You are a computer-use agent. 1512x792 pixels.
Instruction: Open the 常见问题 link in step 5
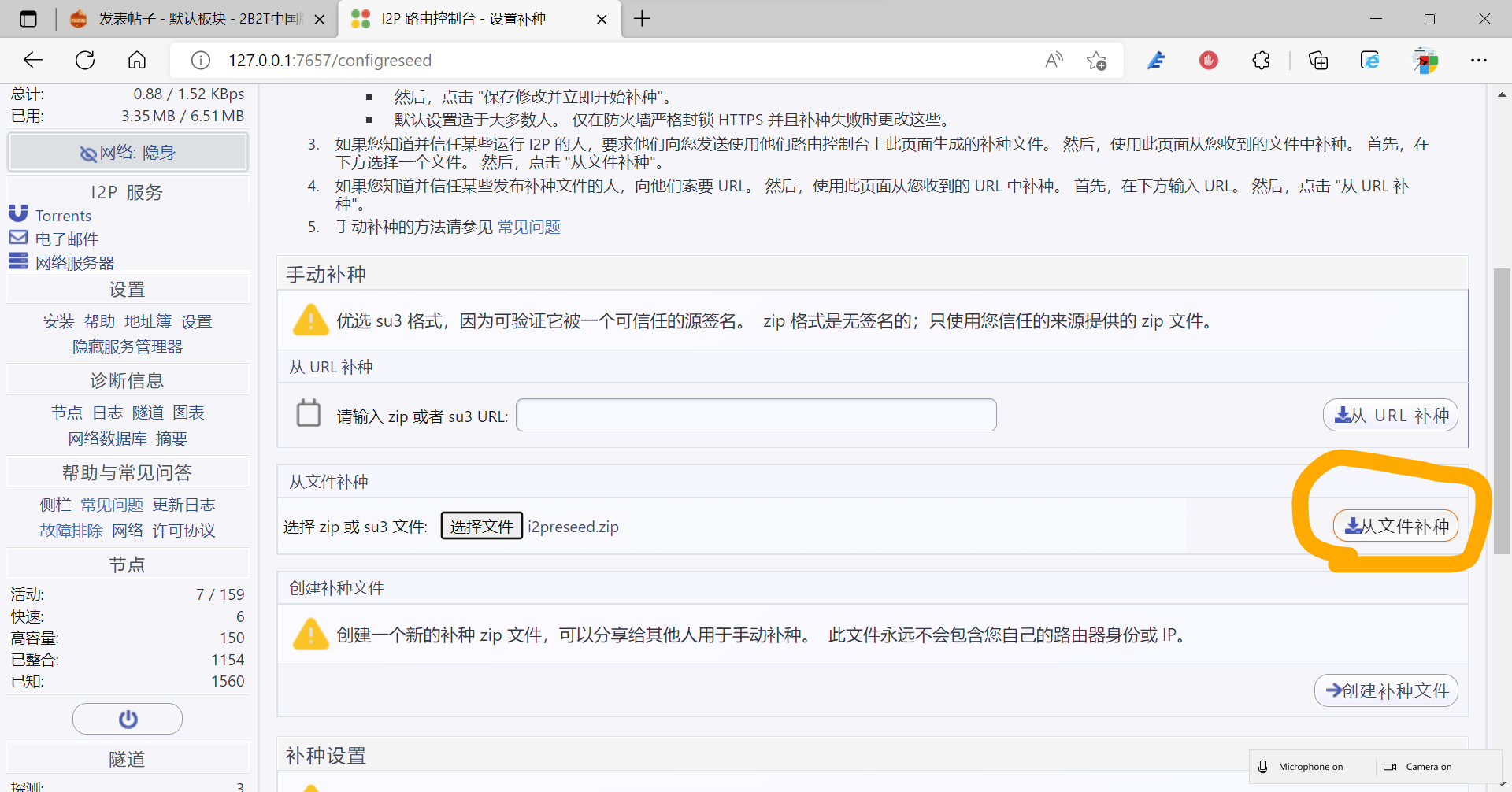[528, 227]
